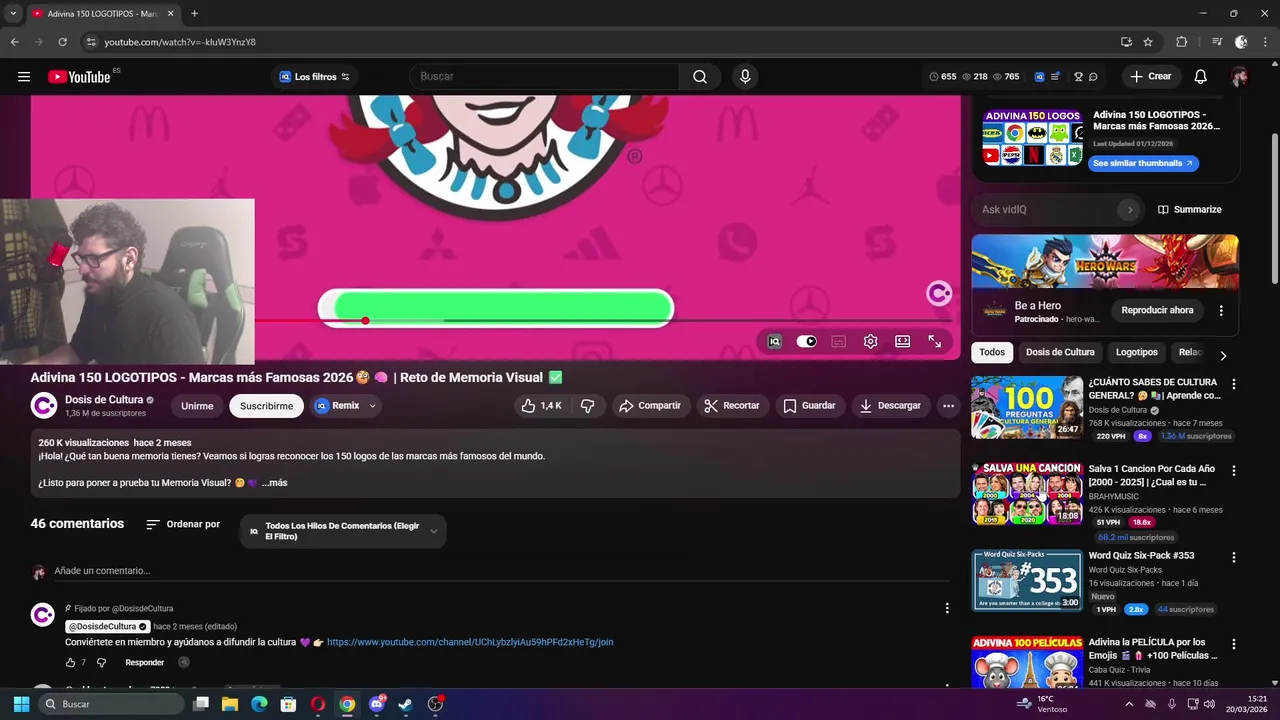Click the video progress bar scrubber
The image size is (1280, 720).
[x=366, y=320]
